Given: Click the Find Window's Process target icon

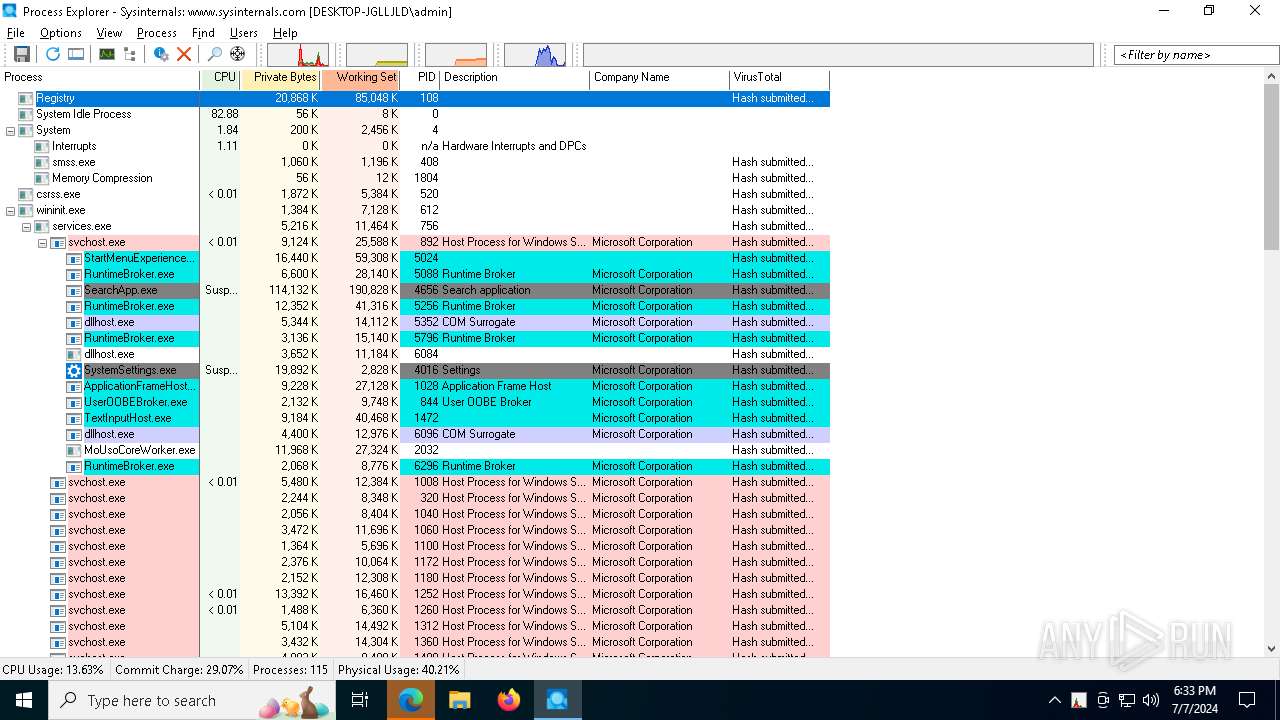Looking at the screenshot, I should [237, 54].
